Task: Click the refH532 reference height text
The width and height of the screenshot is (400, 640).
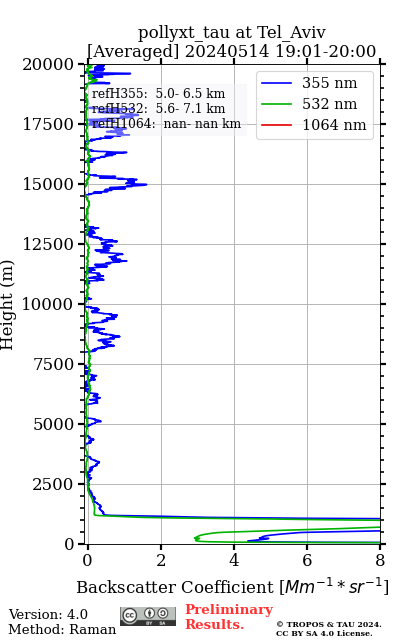Action: [158, 109]
